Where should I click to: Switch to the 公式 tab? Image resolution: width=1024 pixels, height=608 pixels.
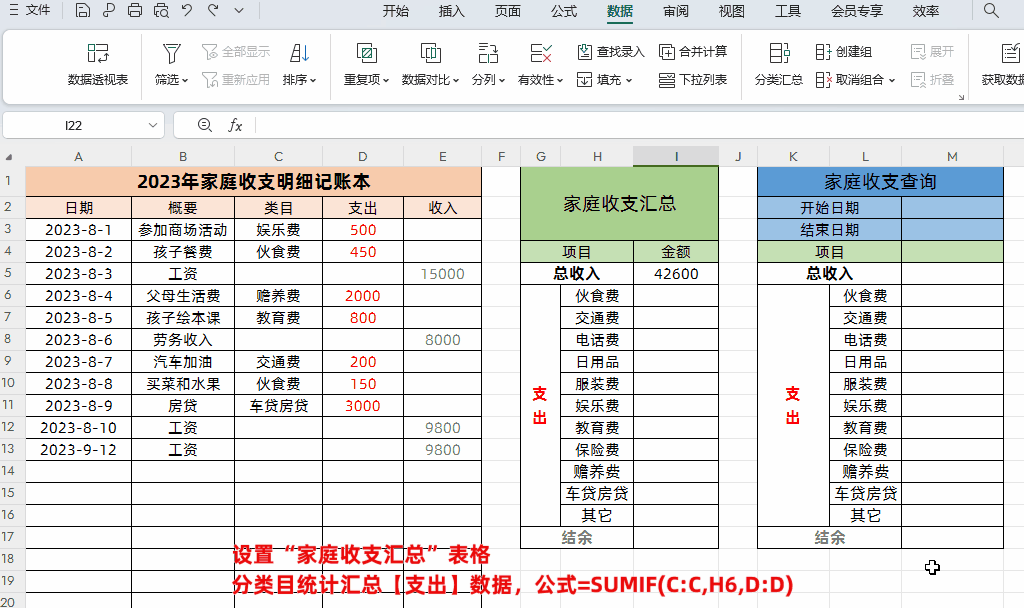[x=564, y=11]
